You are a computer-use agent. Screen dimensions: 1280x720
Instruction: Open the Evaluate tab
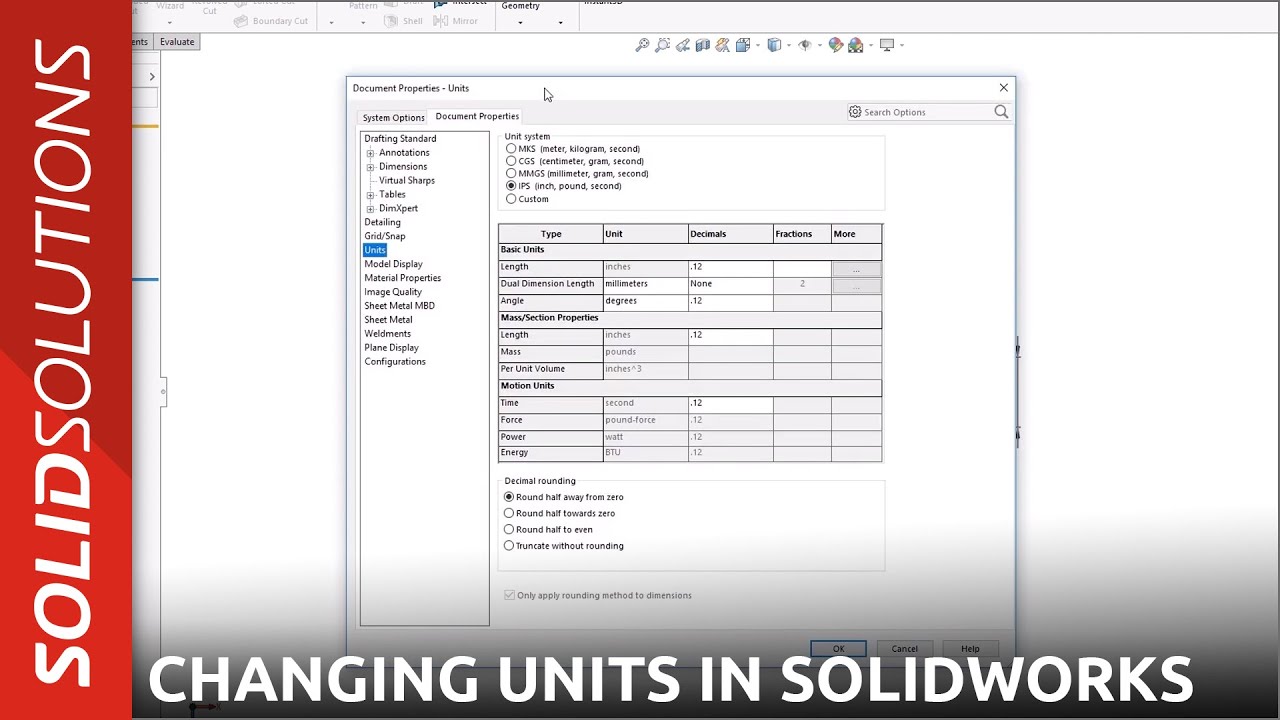click(x=177, y=42)
